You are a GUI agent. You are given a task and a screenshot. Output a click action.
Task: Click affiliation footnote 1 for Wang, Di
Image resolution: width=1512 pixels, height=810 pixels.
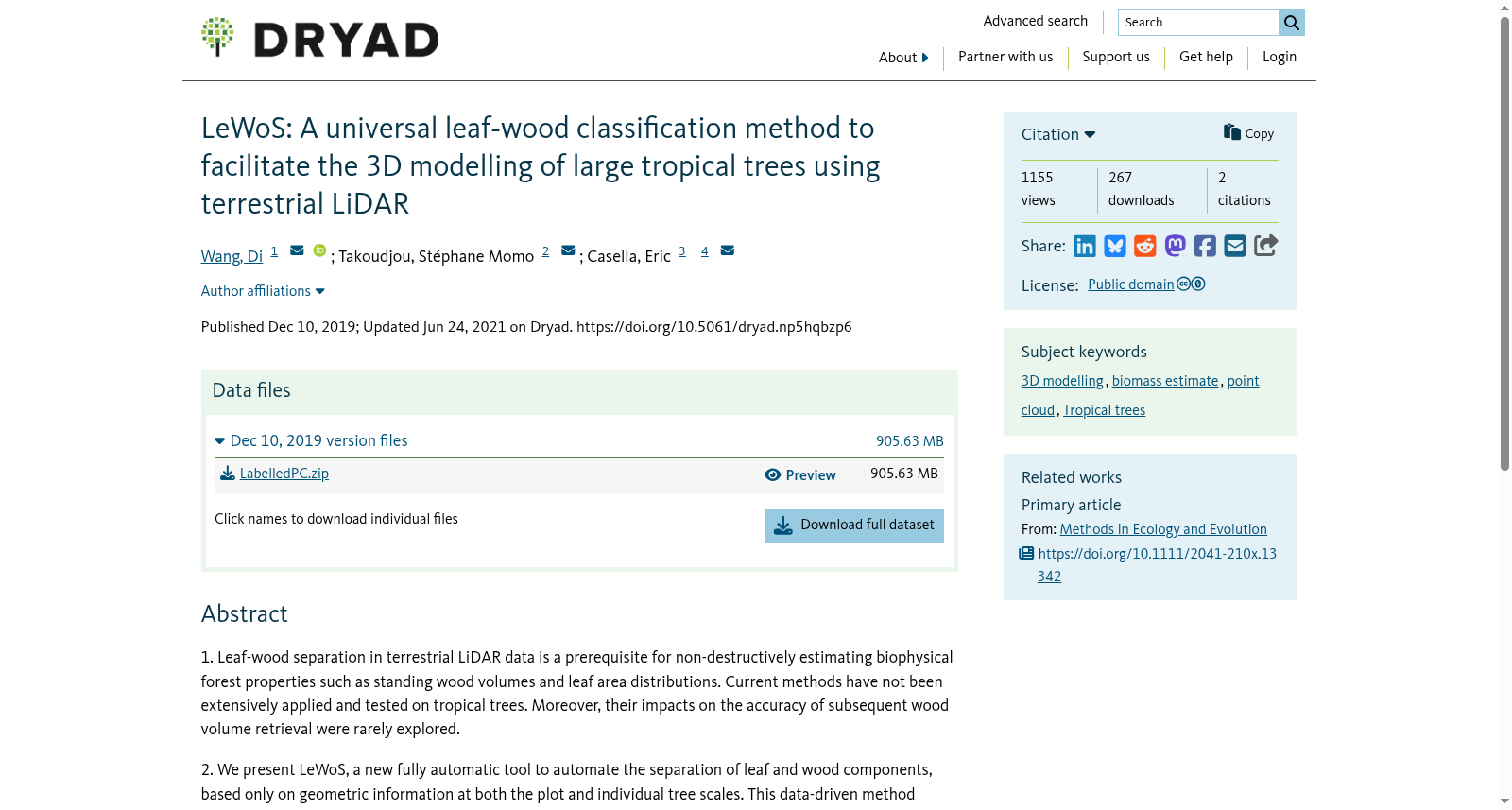(x=274, y=251)
